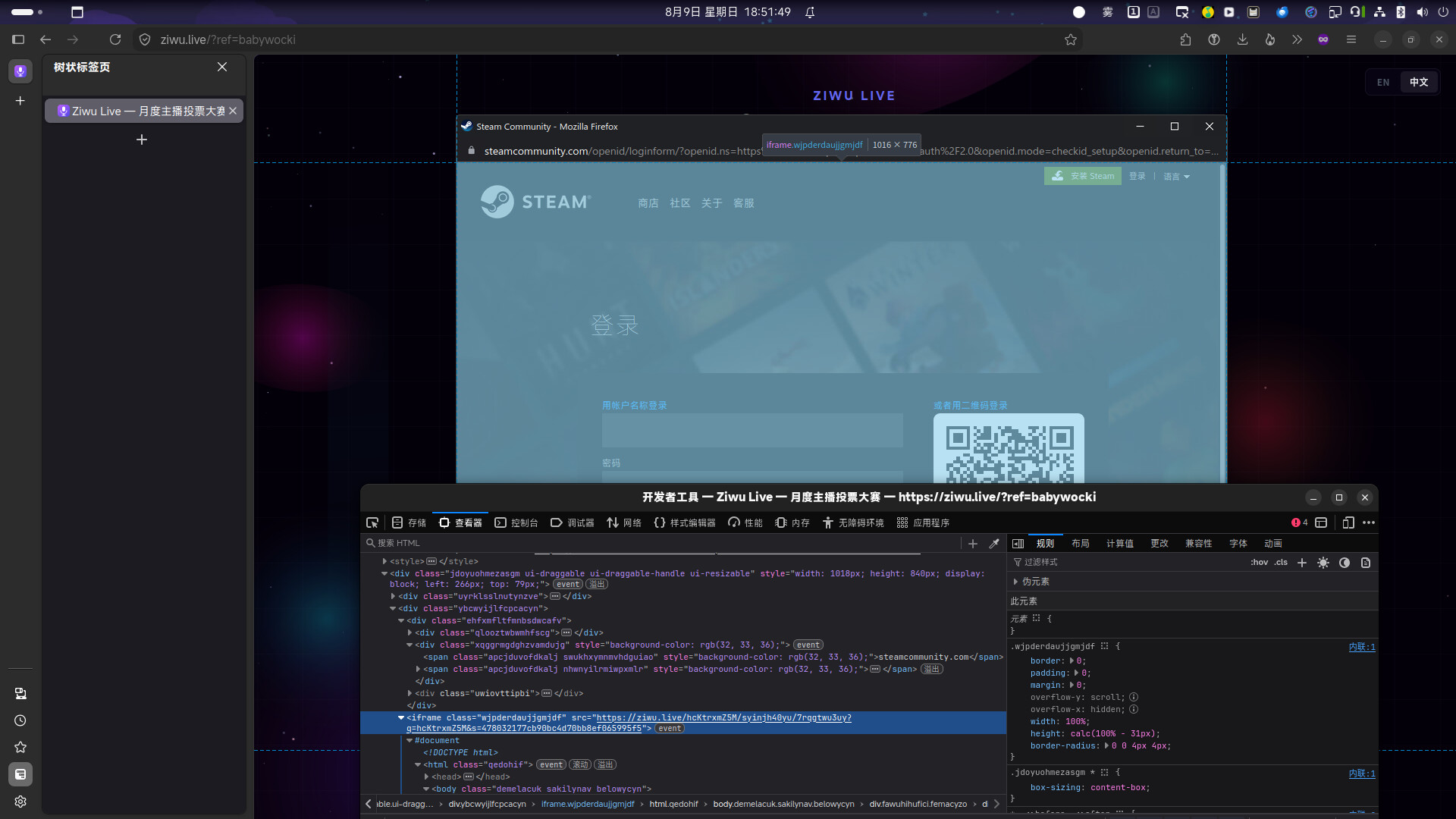
Task: Open devtools more options menu
Action: pos(1369,522)
